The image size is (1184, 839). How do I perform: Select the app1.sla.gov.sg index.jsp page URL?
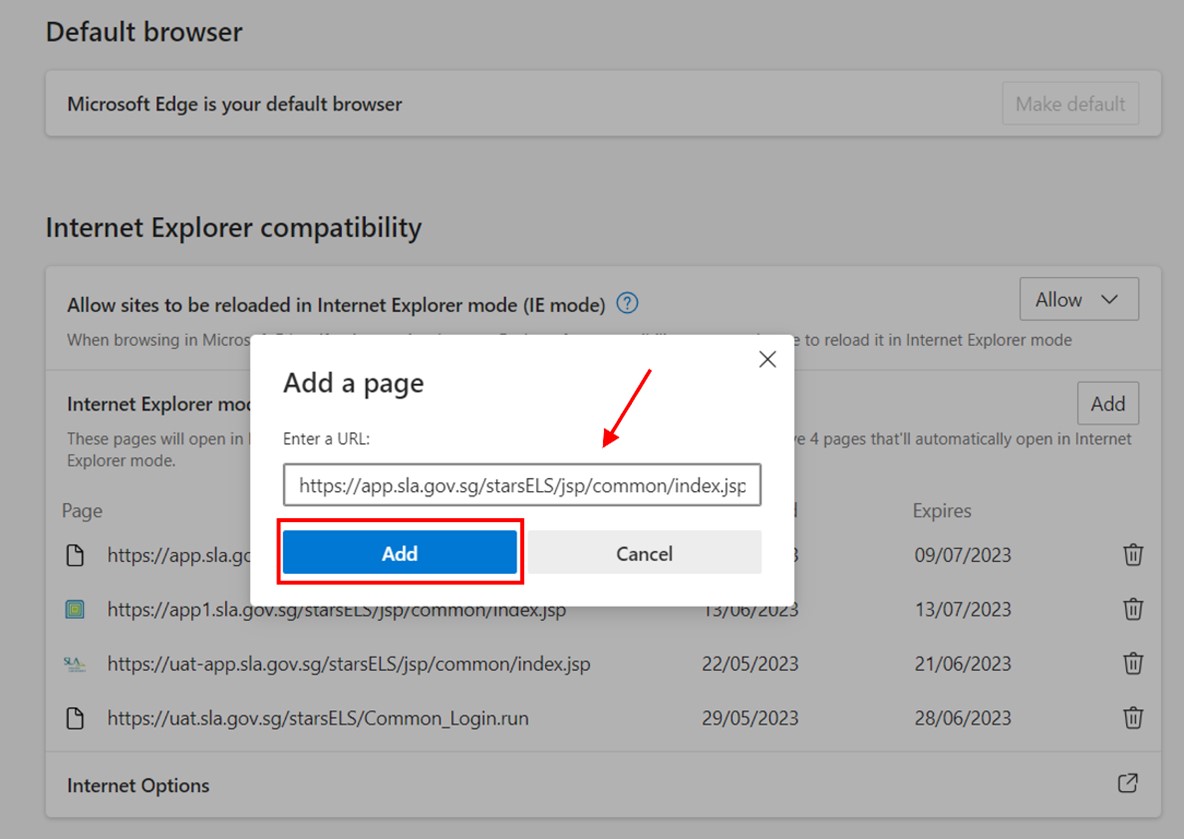337,609
